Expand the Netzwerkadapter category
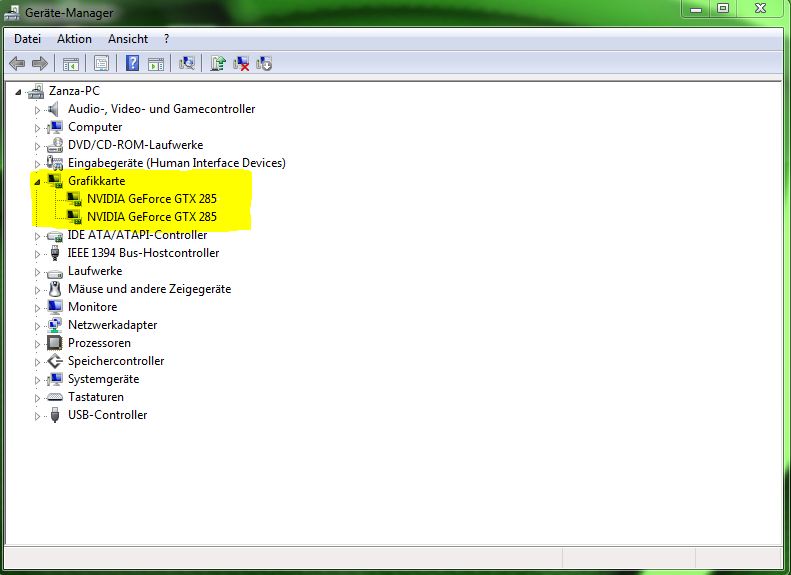The image size is (791, 575). [x=37, y=326]
